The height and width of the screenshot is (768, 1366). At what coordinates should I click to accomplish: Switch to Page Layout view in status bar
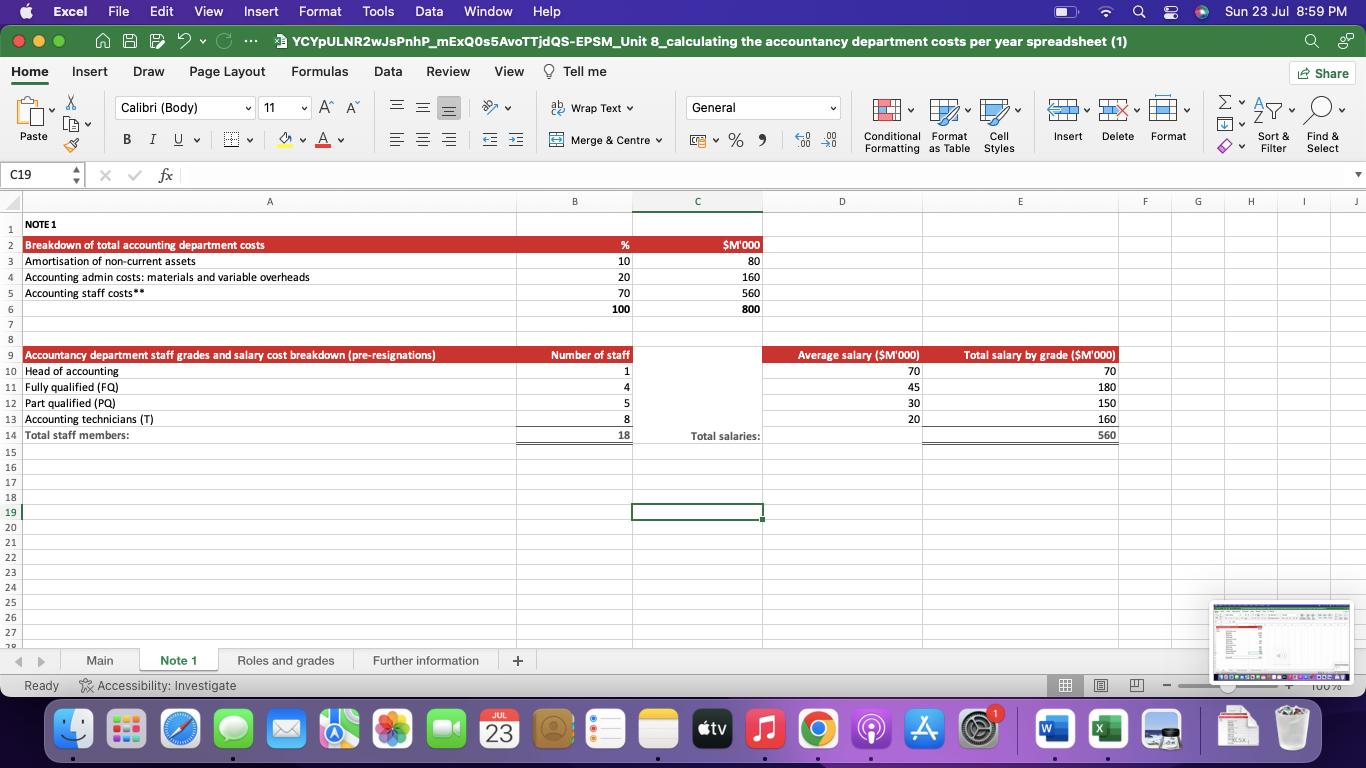tap(1100, 685)
